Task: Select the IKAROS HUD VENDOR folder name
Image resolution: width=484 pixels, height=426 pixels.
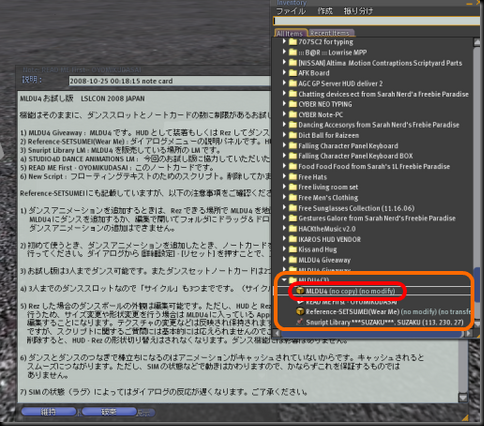Action: pyautogui.click(x=329, y=239)
